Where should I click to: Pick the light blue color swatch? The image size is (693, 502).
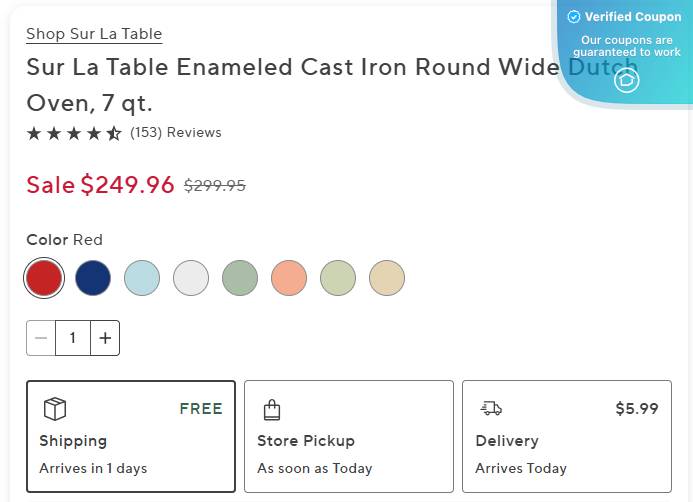(142, 278)
